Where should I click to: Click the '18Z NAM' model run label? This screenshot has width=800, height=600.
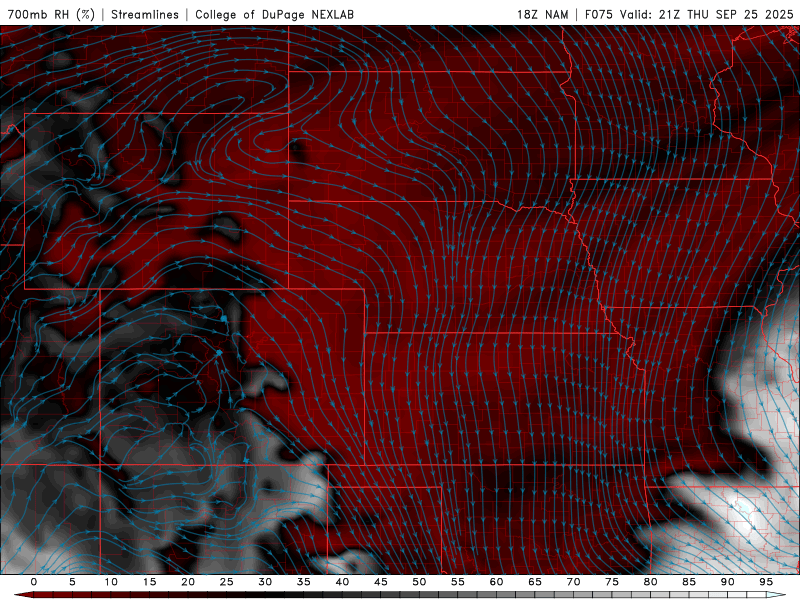(542, 14)
